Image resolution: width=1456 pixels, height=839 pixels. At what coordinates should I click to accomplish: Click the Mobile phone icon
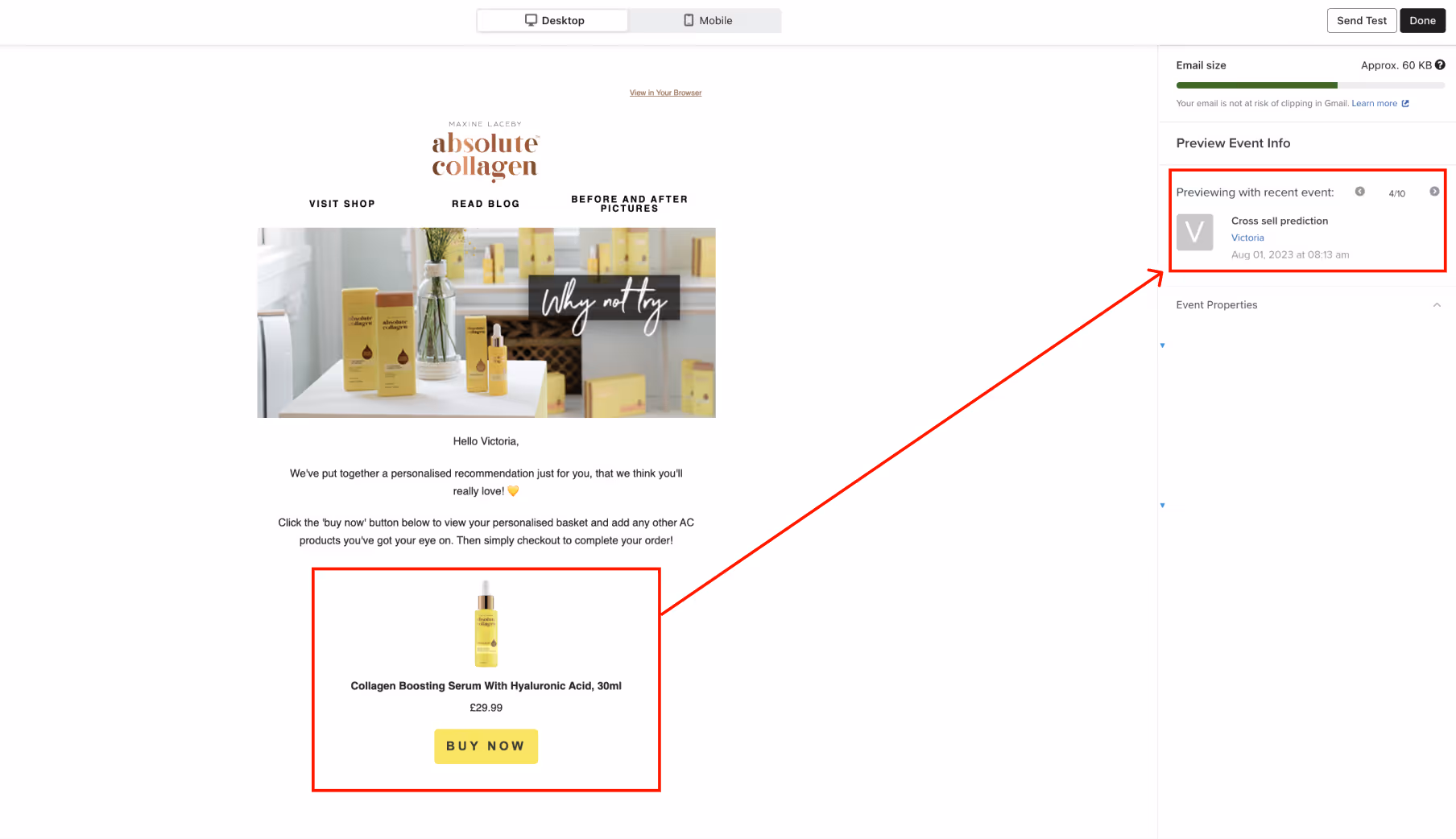coord(689,20)
